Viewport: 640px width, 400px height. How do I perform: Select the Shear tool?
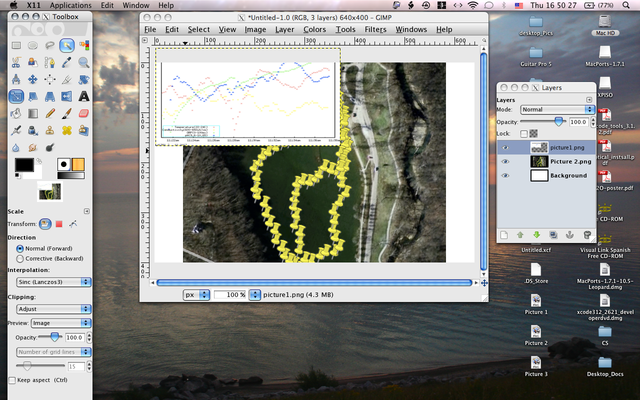[x=33, y=96]
